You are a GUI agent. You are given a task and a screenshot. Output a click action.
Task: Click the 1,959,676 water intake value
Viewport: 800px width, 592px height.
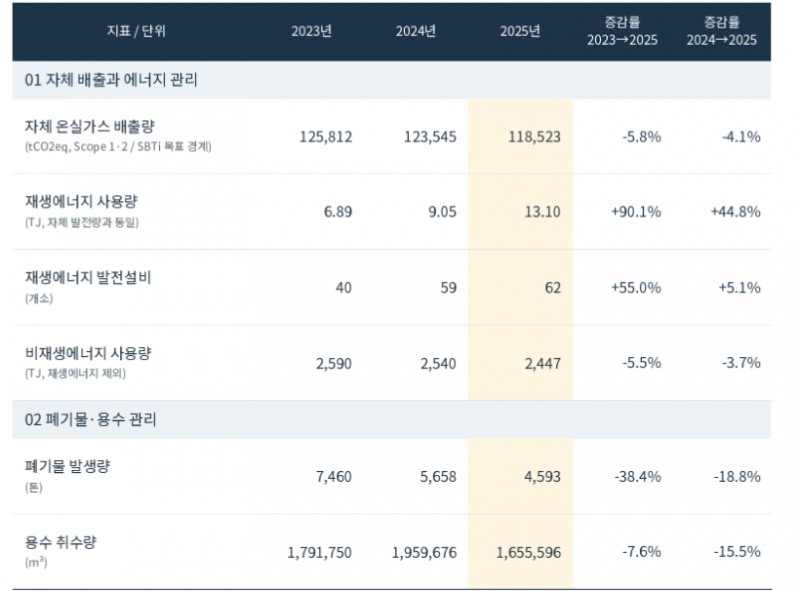424,553
